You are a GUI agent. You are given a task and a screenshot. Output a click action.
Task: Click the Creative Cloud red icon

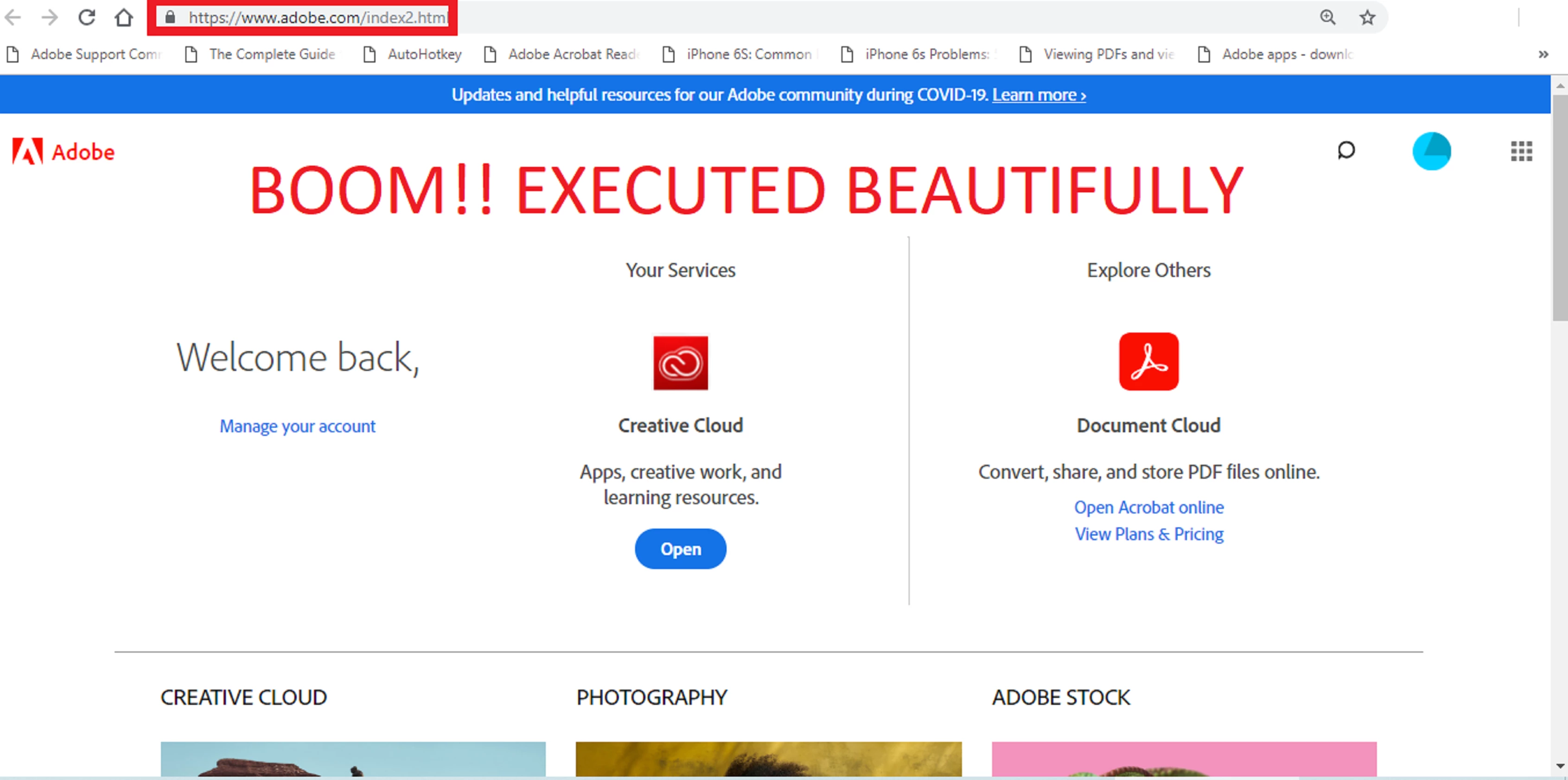681,363
